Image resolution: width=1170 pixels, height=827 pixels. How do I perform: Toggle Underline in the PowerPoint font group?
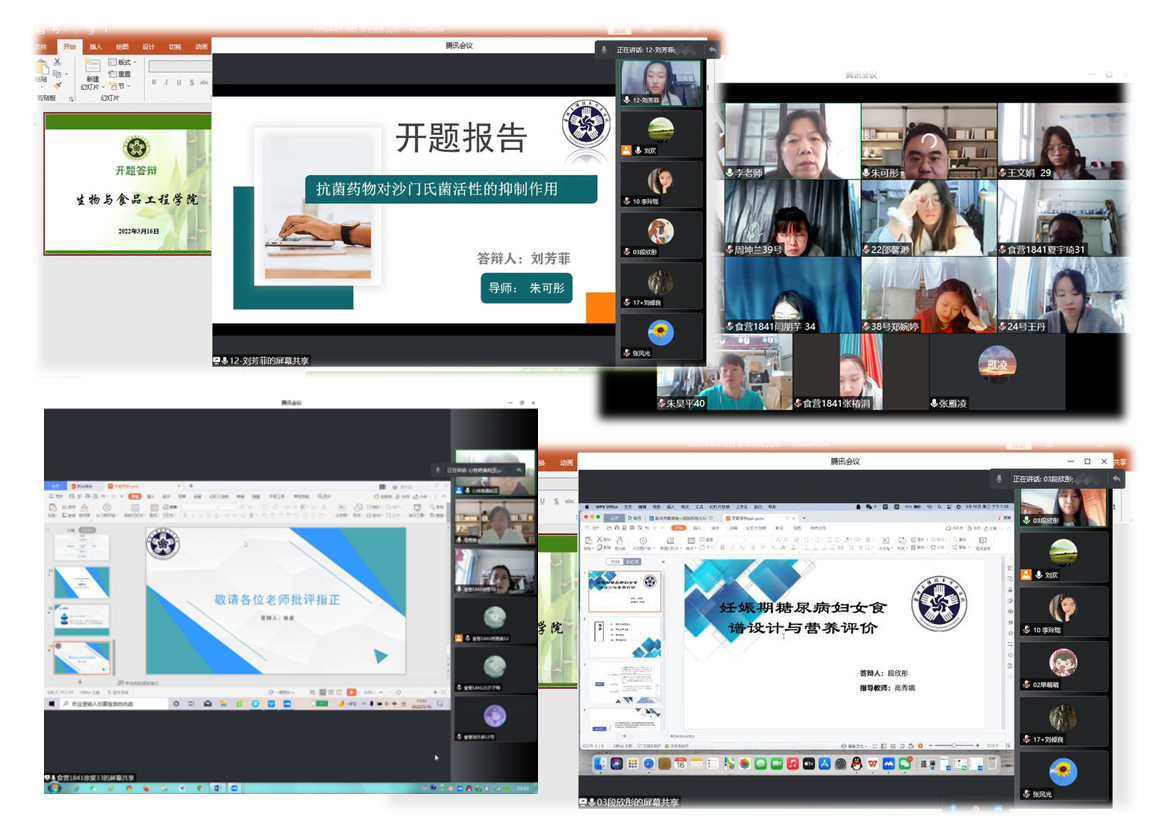[x=179, y=83]
